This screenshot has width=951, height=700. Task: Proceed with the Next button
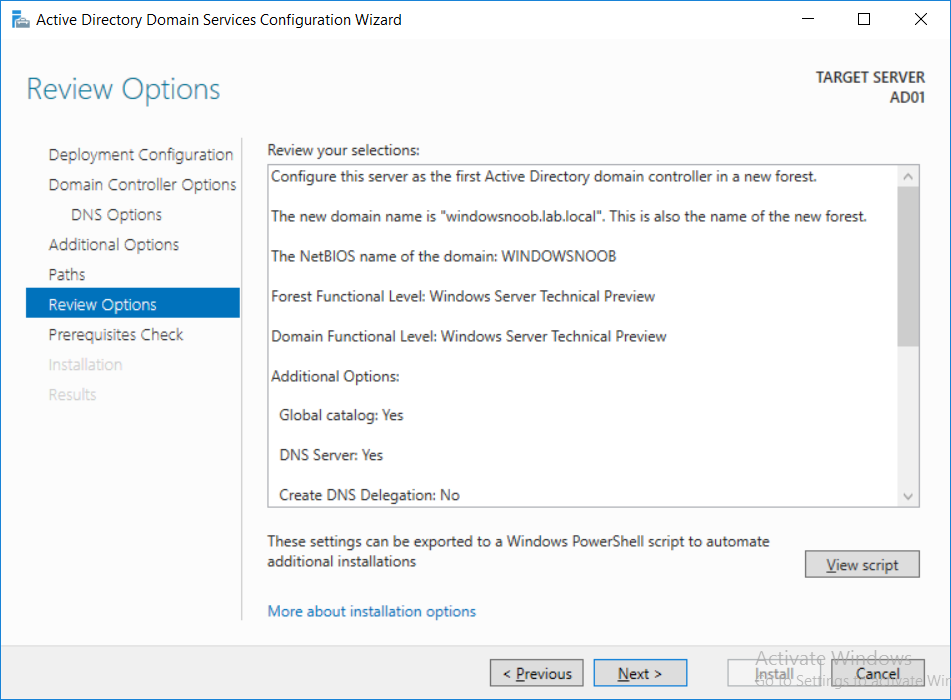(x=640, y=673)
